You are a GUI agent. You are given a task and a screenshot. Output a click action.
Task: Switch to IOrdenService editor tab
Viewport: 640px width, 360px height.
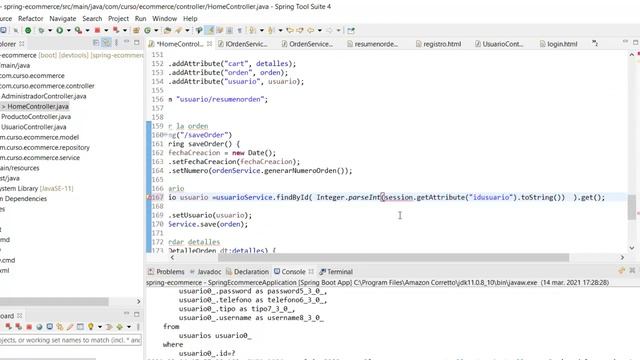pyautogui.click(x=243, y=44)
